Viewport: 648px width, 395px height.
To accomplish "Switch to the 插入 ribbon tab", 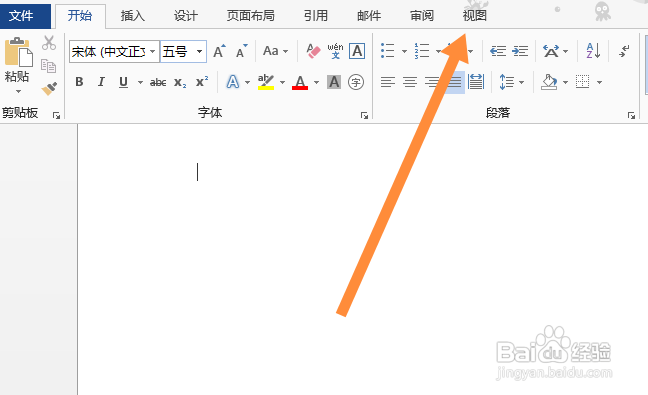I will click(x=133, y=16).
